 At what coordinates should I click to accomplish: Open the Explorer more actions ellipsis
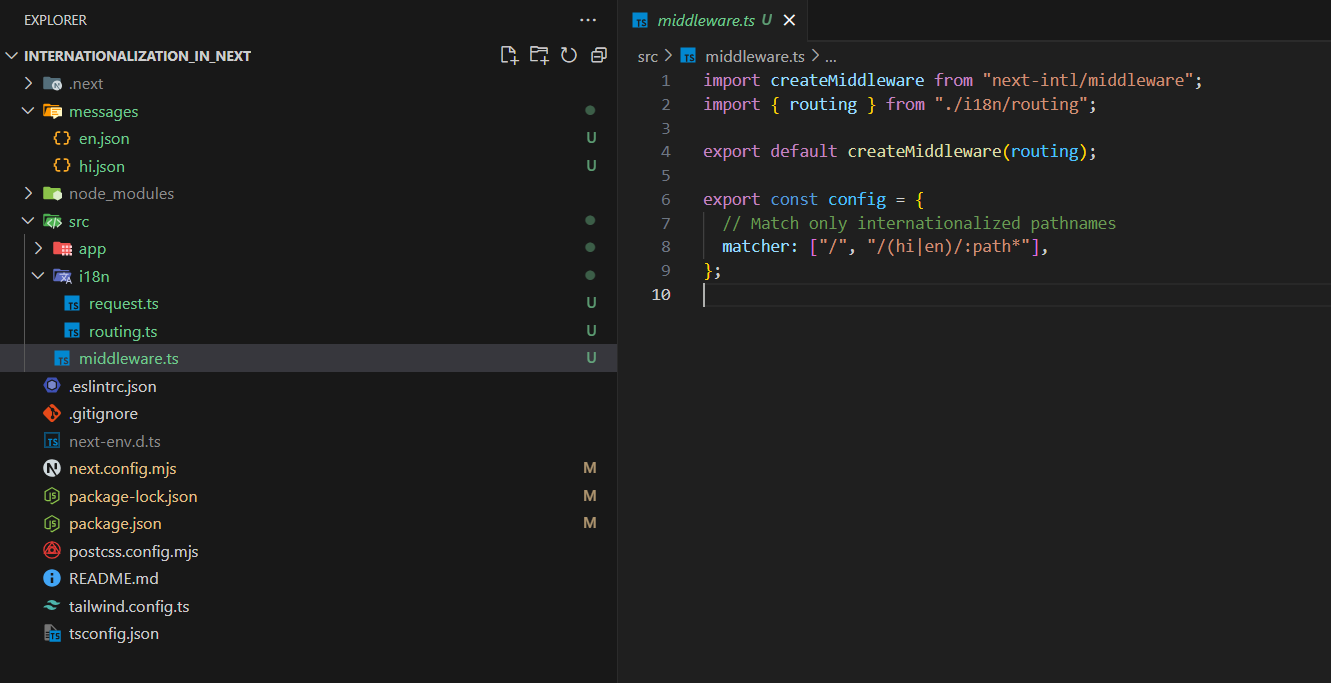click(x=588, y=20)
